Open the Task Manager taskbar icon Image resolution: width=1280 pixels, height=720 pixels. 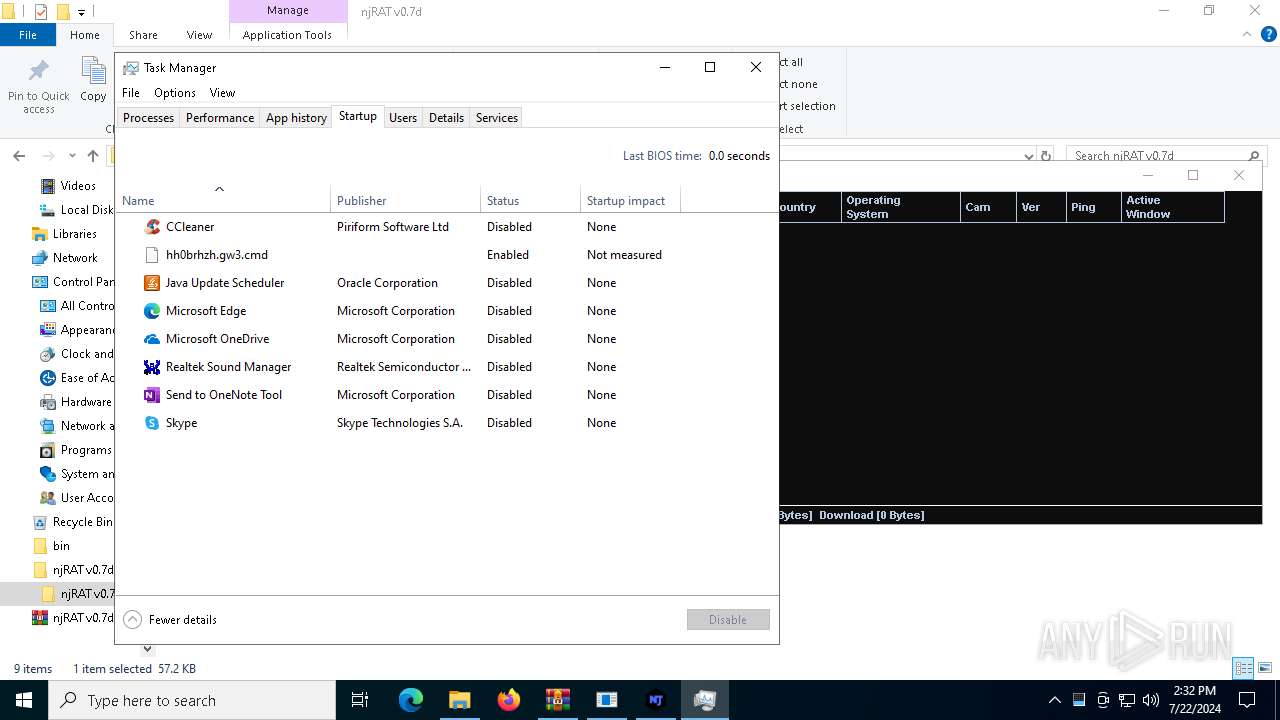[x=705, y=700]
